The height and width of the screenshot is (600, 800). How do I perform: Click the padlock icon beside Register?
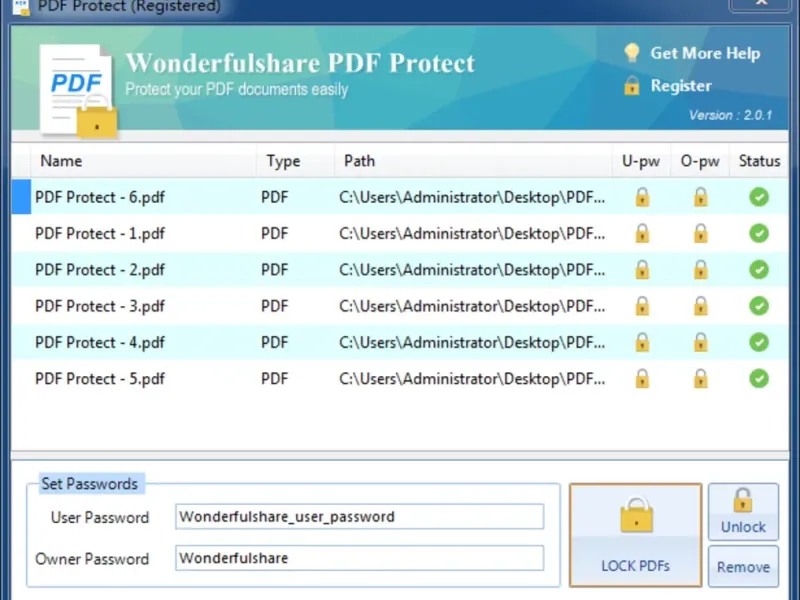point(632,86)
